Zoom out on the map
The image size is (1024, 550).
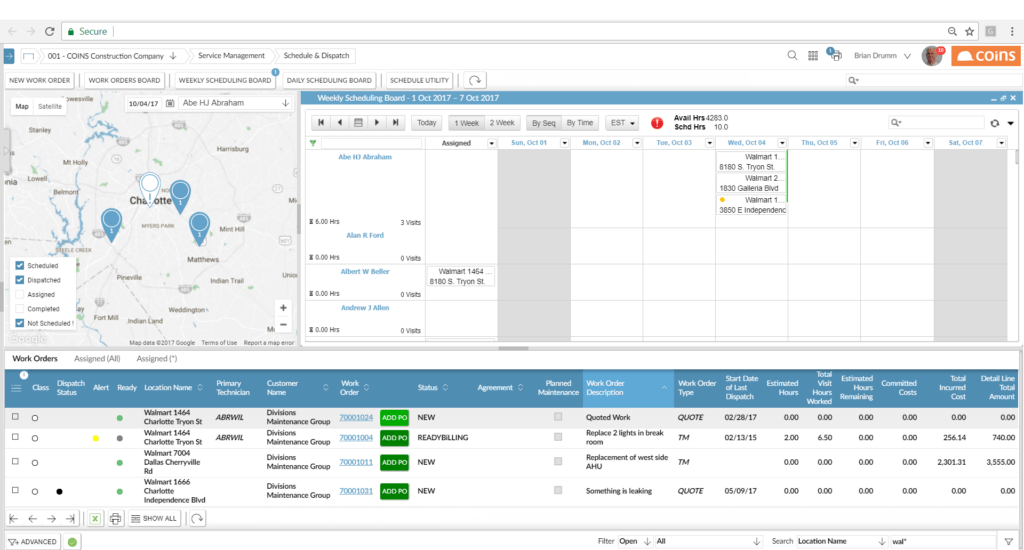[x=283, y=325]
